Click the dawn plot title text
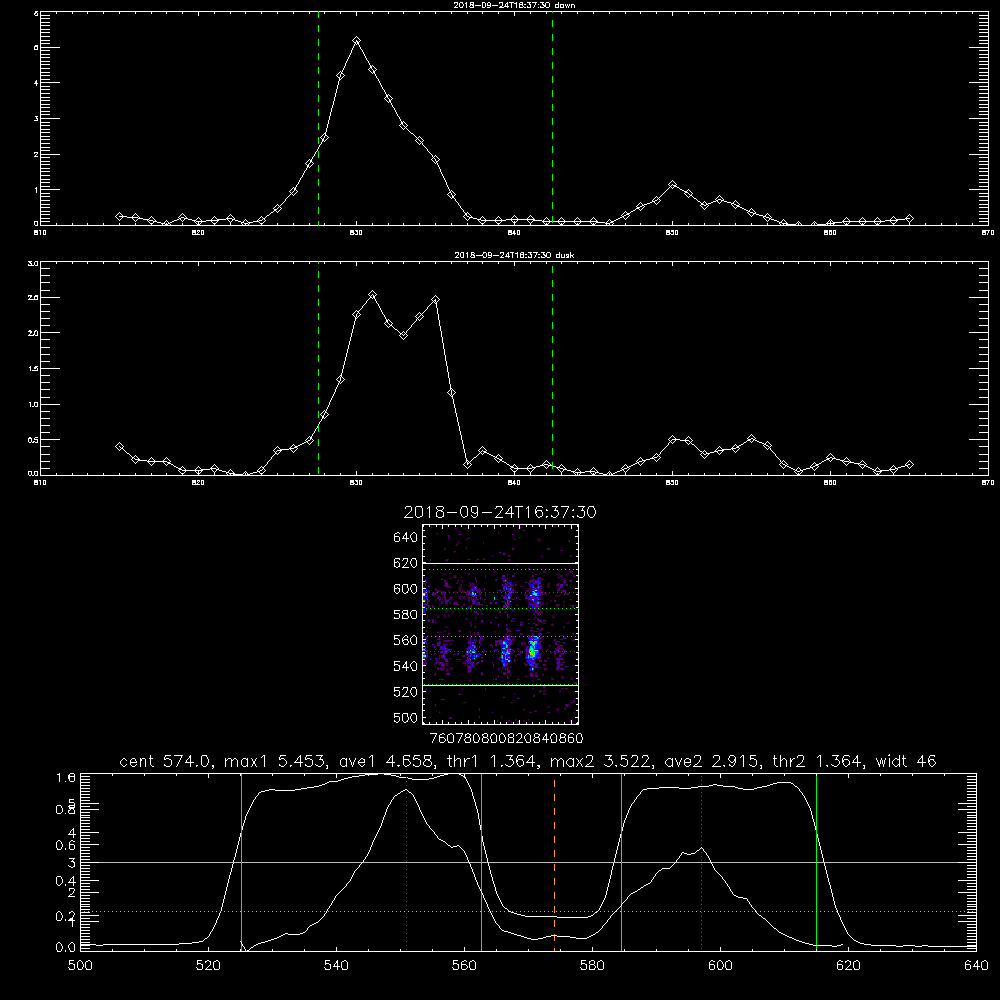The image size is (1000, 1000). tap(514, 5)
